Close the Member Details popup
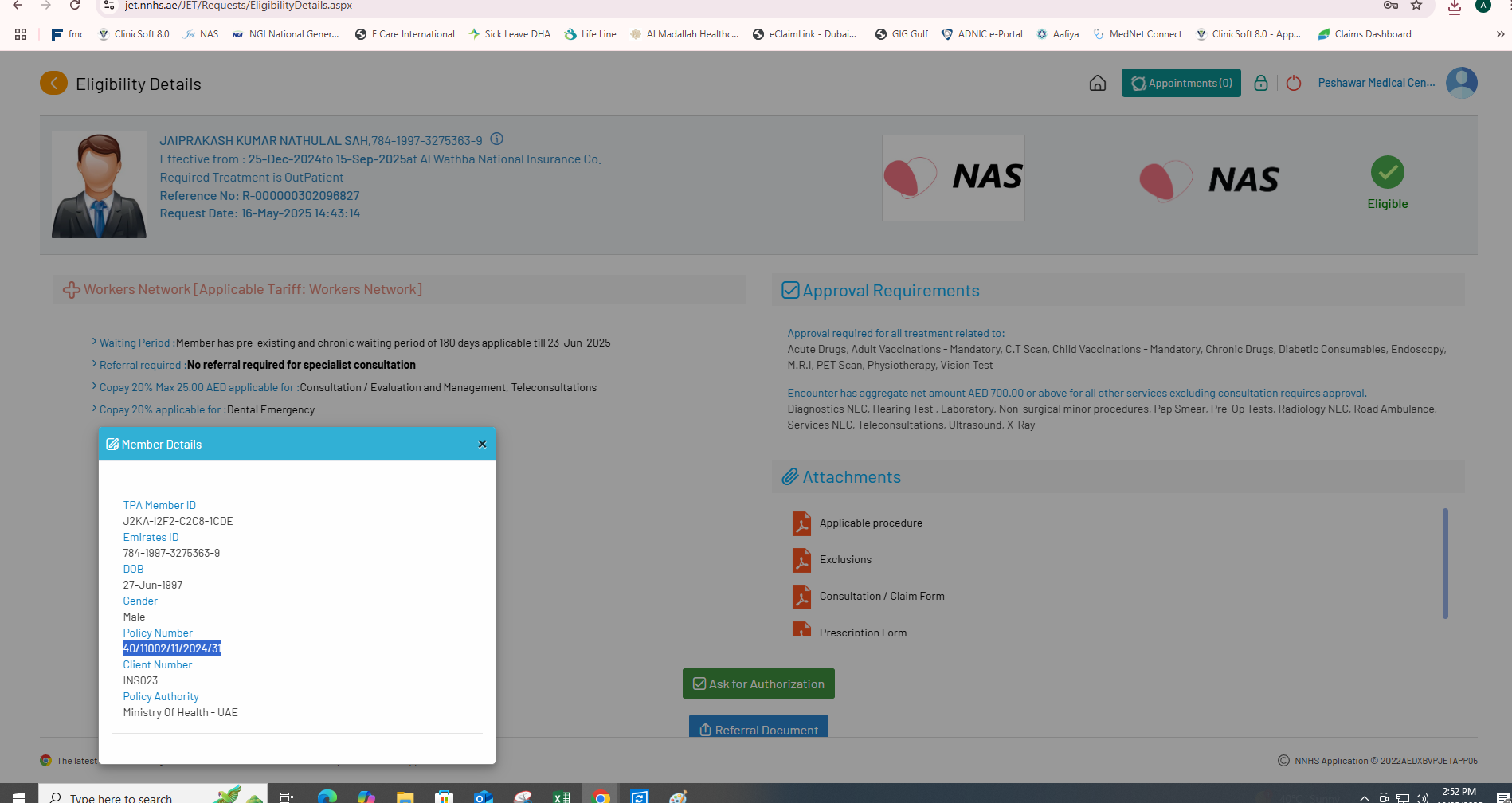Screen dimensions: 1512x803 pyautogui.click(x=482, y=444)
